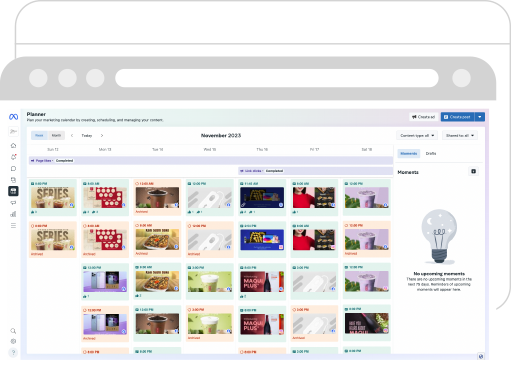This screenshot has width=511, height=369.
Task: Open Sunday's first SERIES drinks post
Action: click(53, 197)
